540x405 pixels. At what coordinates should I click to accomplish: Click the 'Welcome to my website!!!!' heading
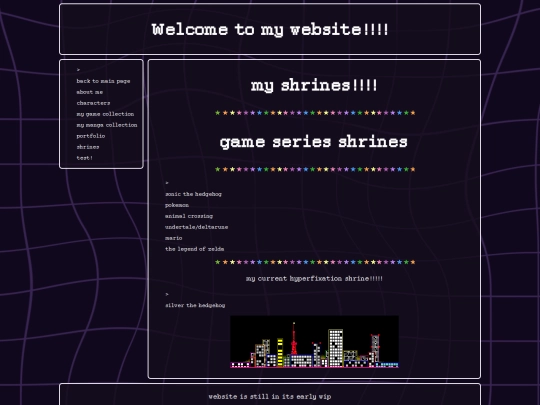click(x=270, y=29)
